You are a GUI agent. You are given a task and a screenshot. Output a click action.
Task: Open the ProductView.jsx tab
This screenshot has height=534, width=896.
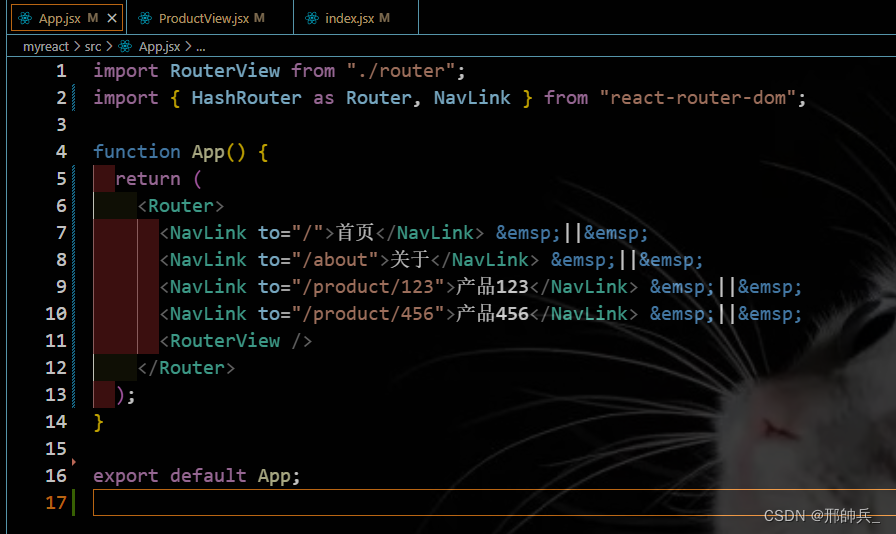pyautogui.click(x=209, y=18)
